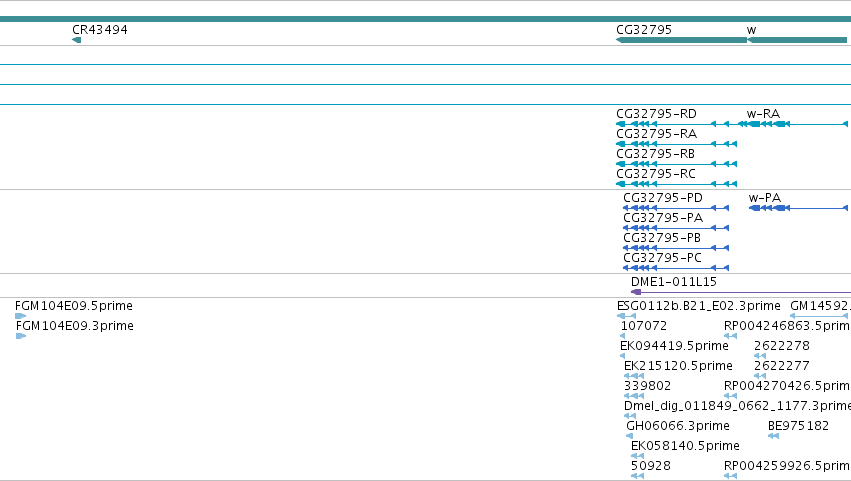
Task: Click the CR43494 gene label
Action: [x=100, y=30]
